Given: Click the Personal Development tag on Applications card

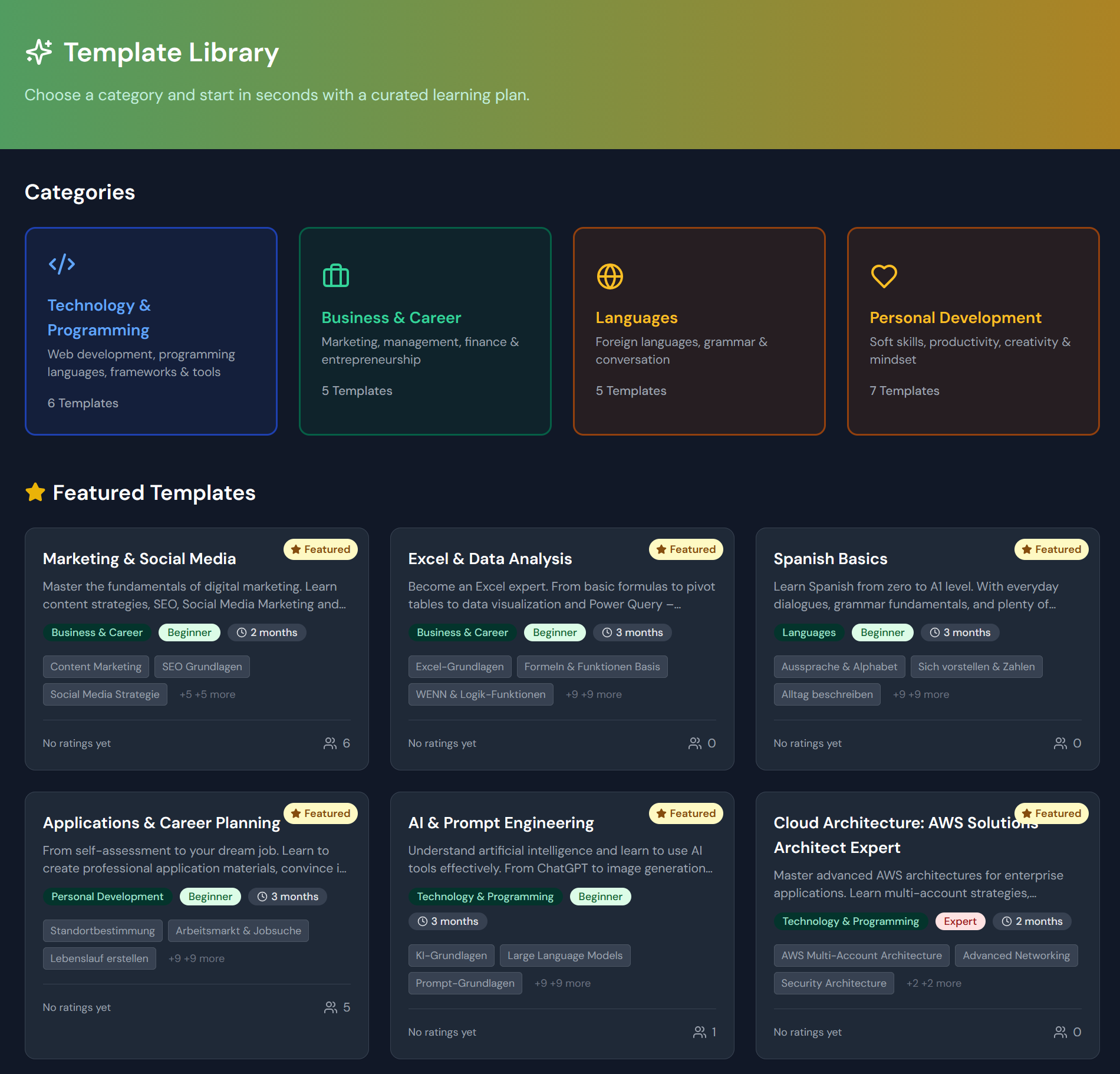Looking at the screenshot, I should point(107,897).
